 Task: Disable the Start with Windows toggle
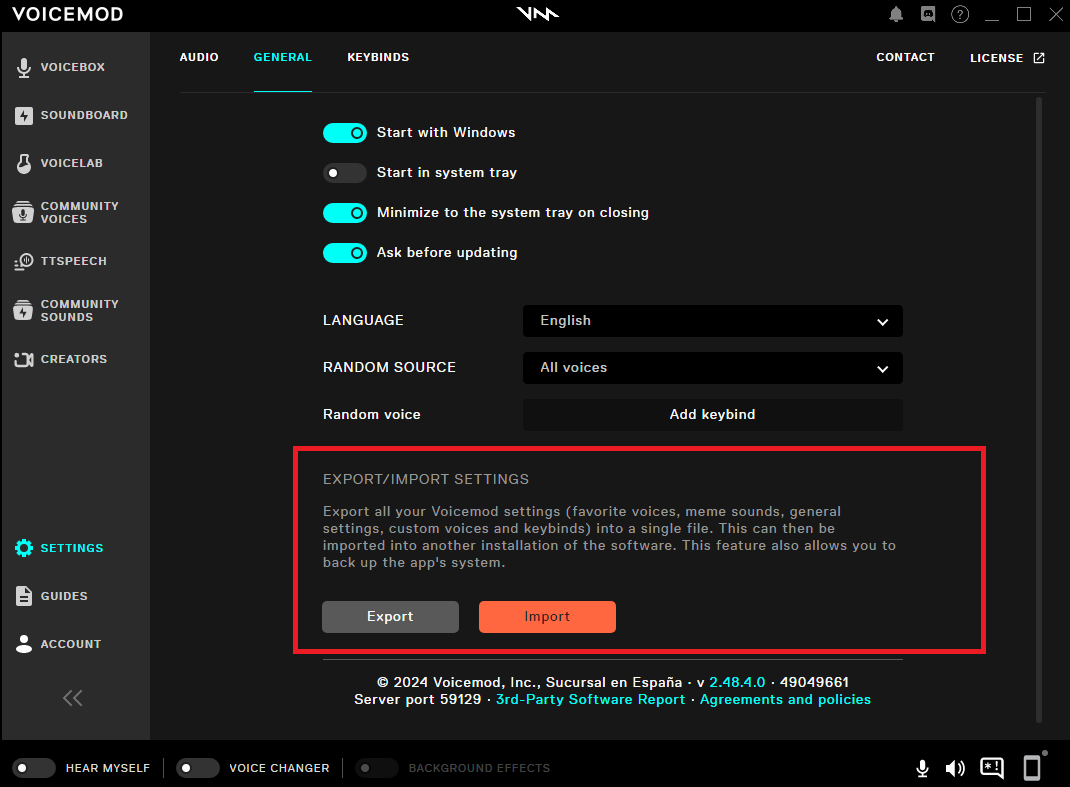(345, 132)
